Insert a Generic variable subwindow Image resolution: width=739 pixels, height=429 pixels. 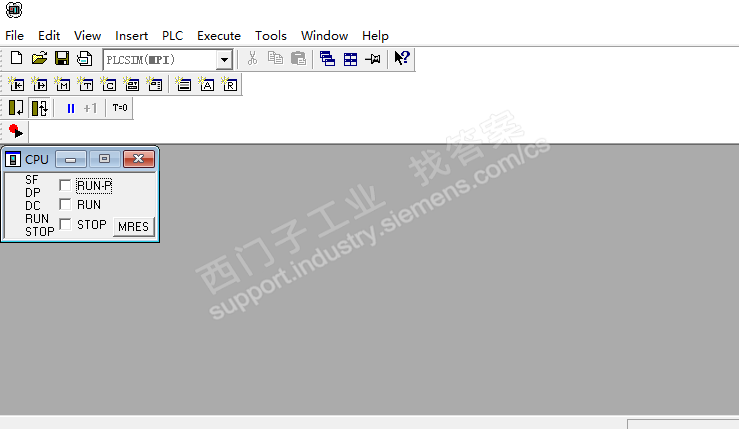132,84
